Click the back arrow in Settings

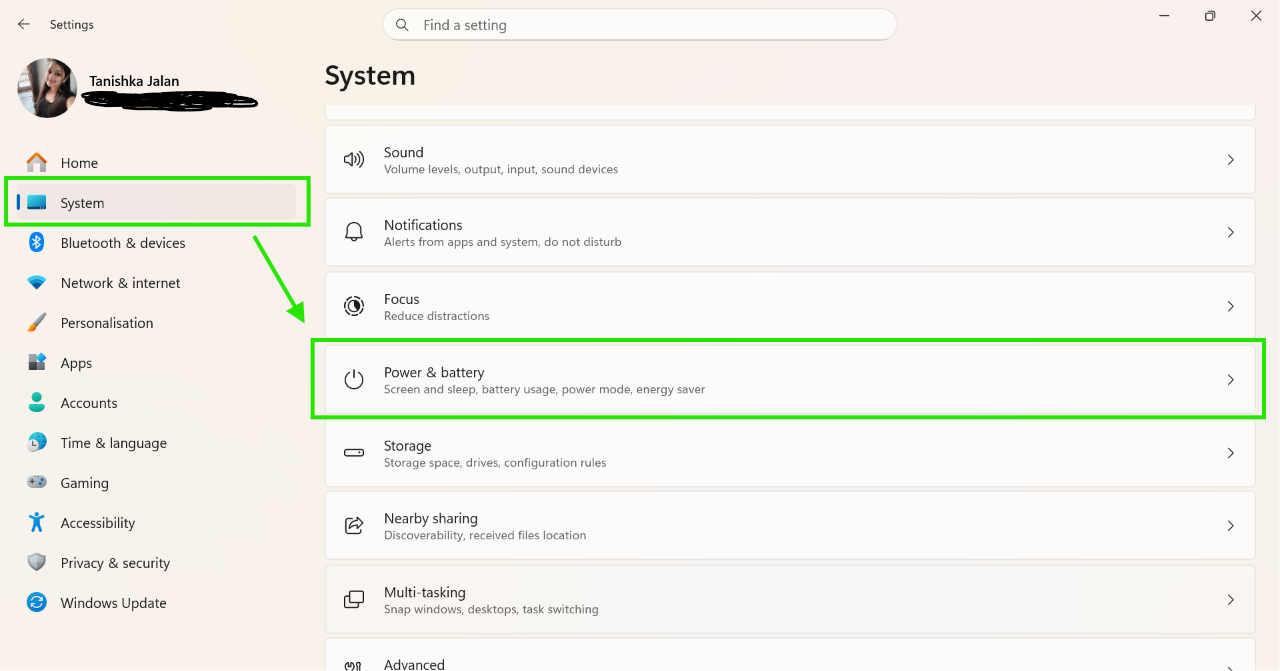point(24,24)
